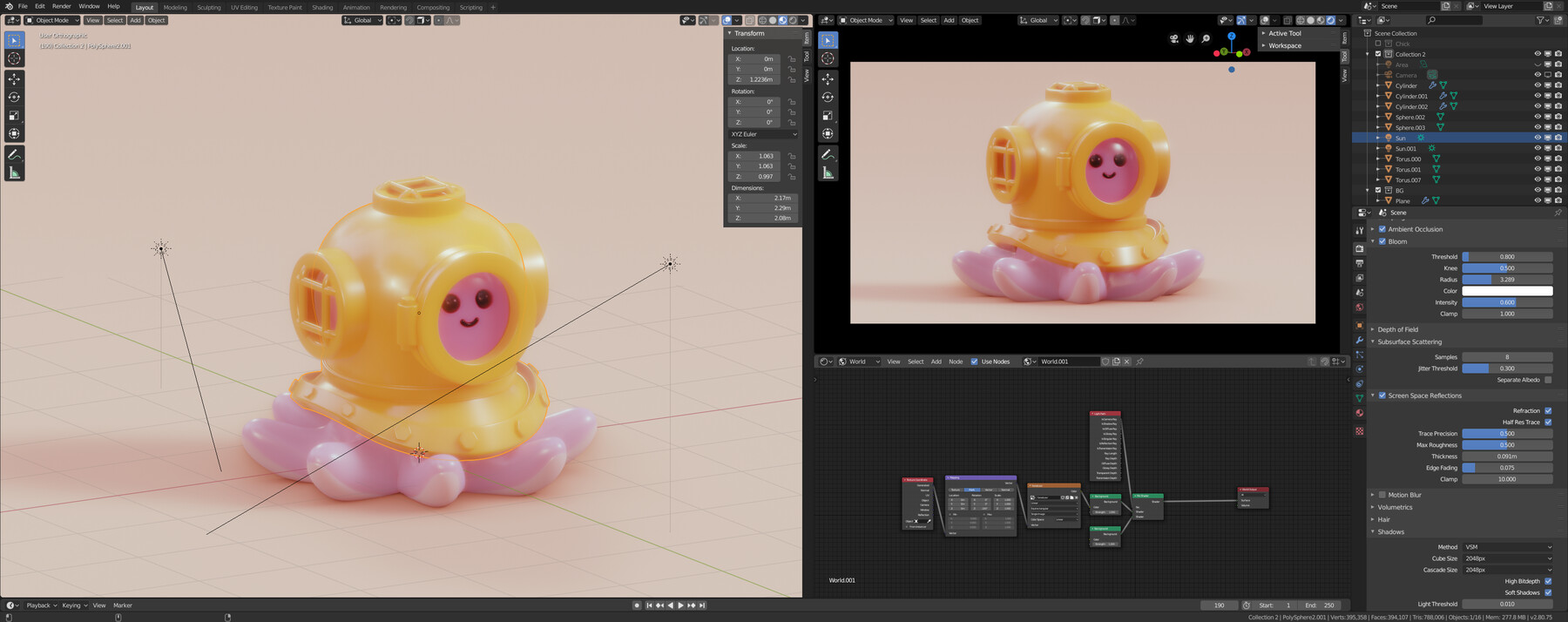Image resolution: width=1568 pixels, height=622 pixels.
Task: Open the Material properties tab
Action: point(1359,413)
